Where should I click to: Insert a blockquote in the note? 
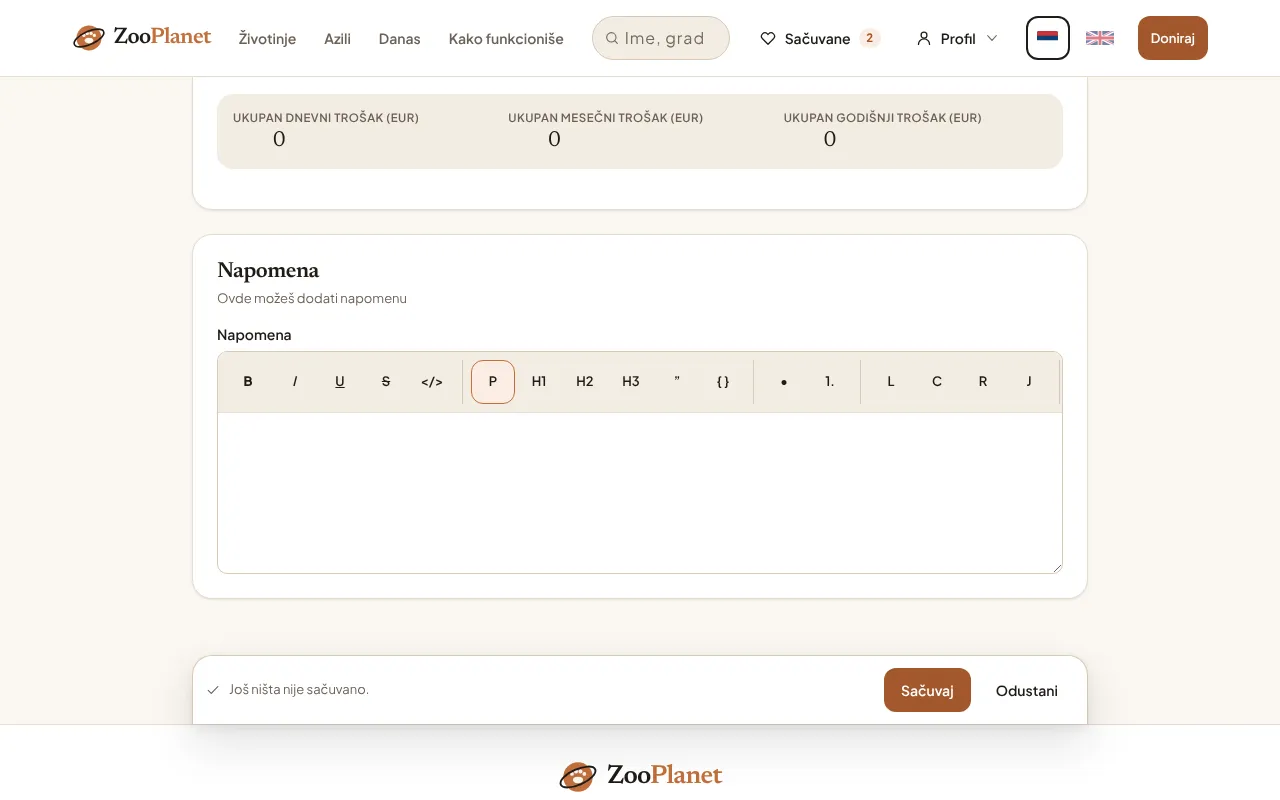tap(677, 382)
